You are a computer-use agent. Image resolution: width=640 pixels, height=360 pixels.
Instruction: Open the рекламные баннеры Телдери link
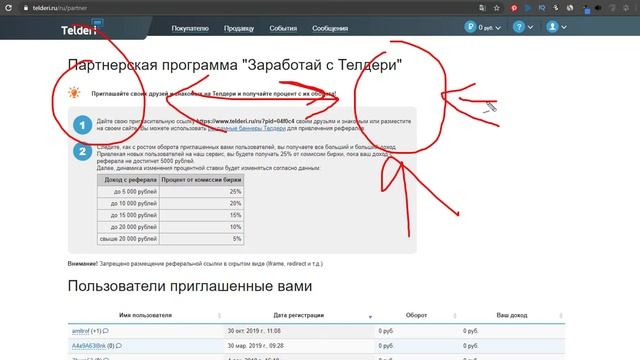point(247,128)
